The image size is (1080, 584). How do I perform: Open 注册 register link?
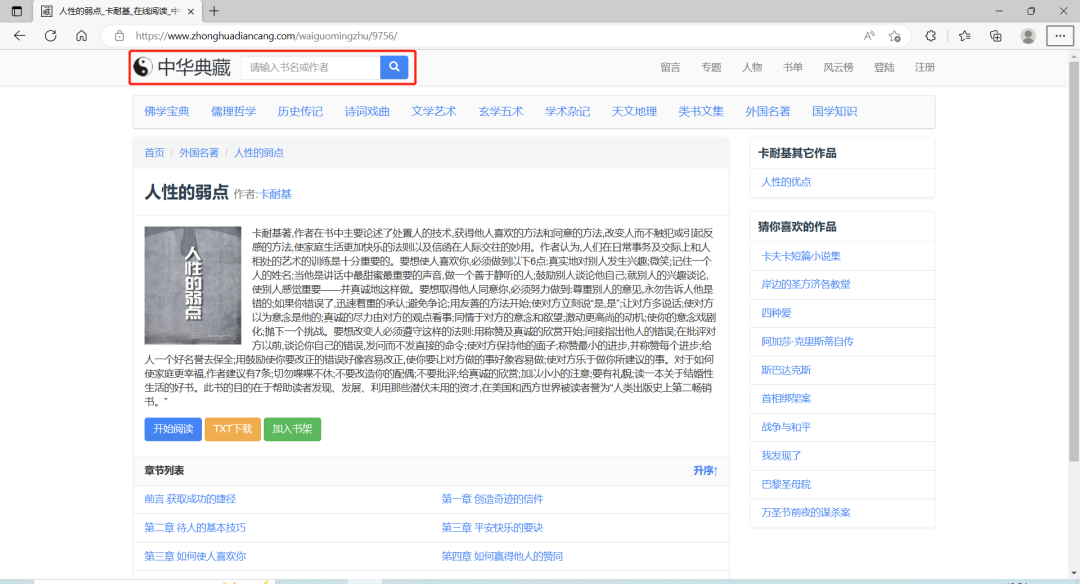(925, 67)
